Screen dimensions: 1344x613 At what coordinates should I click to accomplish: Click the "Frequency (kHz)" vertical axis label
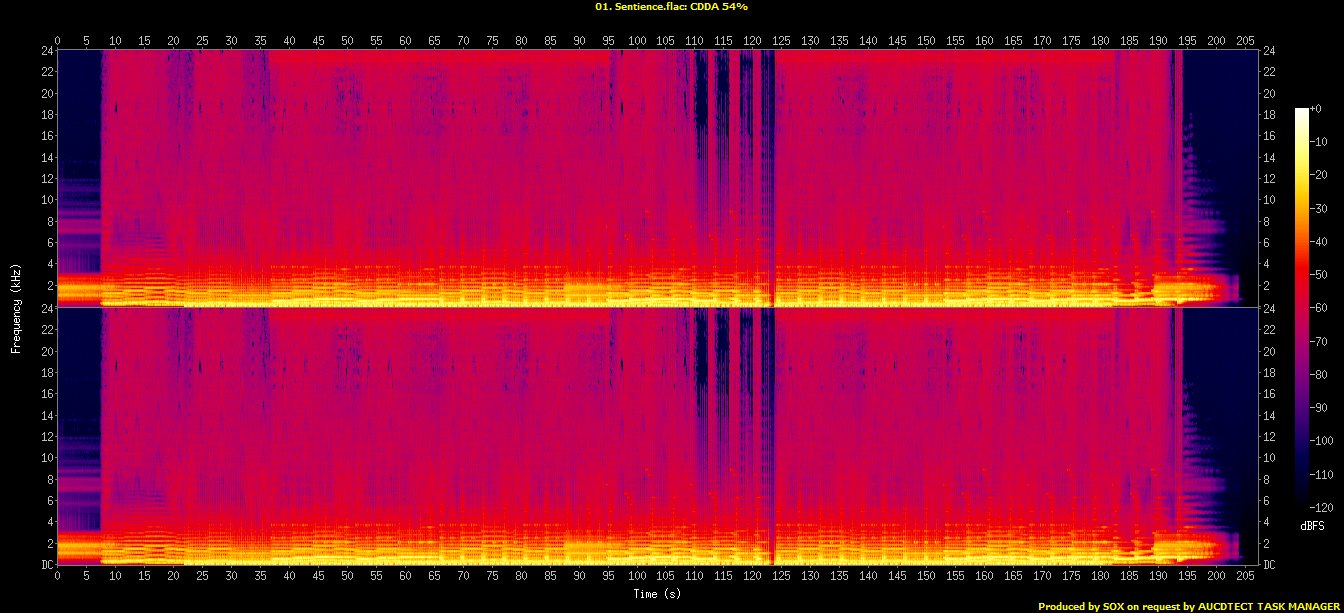tap(16, 305)
